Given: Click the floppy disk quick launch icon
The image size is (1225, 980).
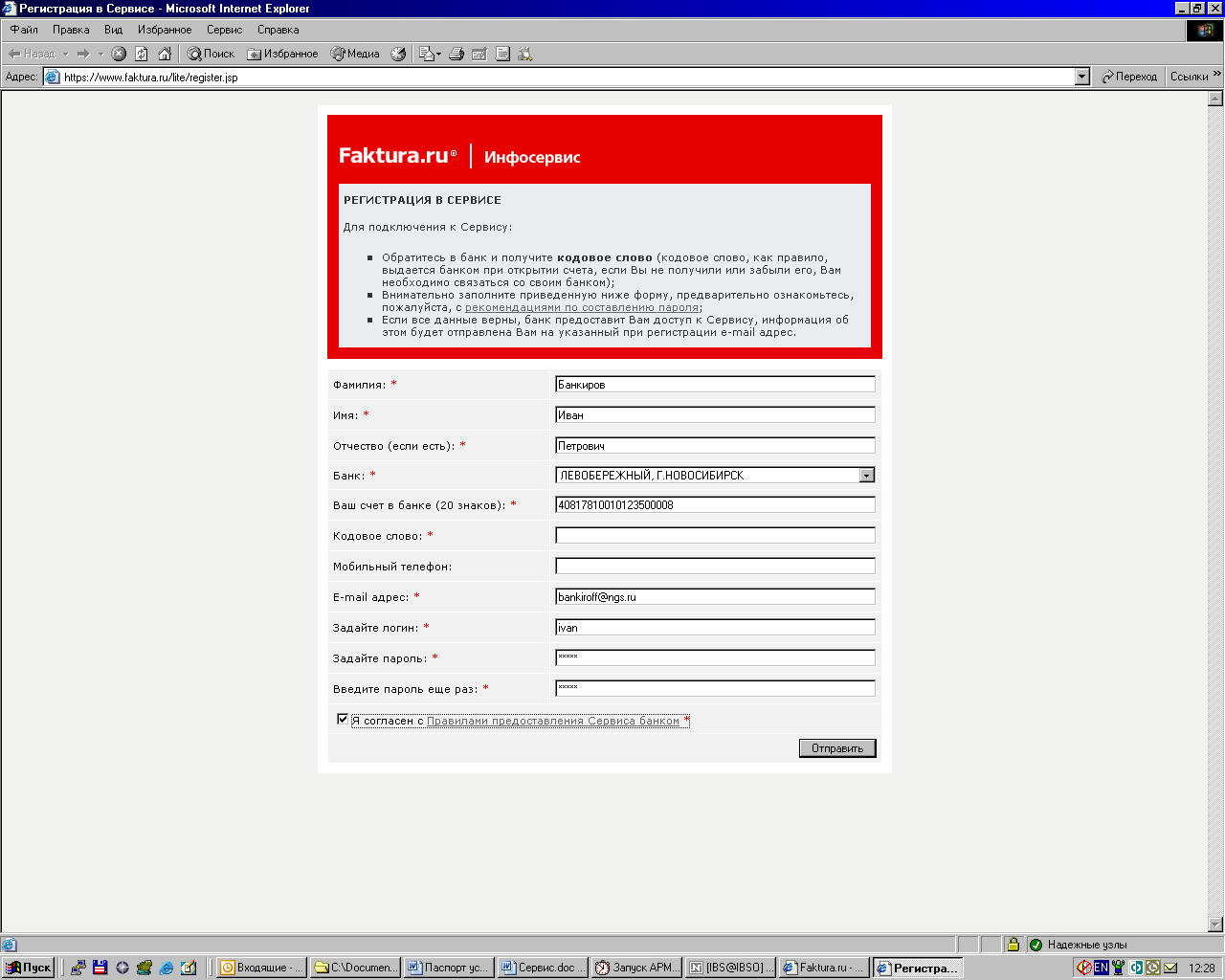Looking at the screenshot, I should 100,968.
